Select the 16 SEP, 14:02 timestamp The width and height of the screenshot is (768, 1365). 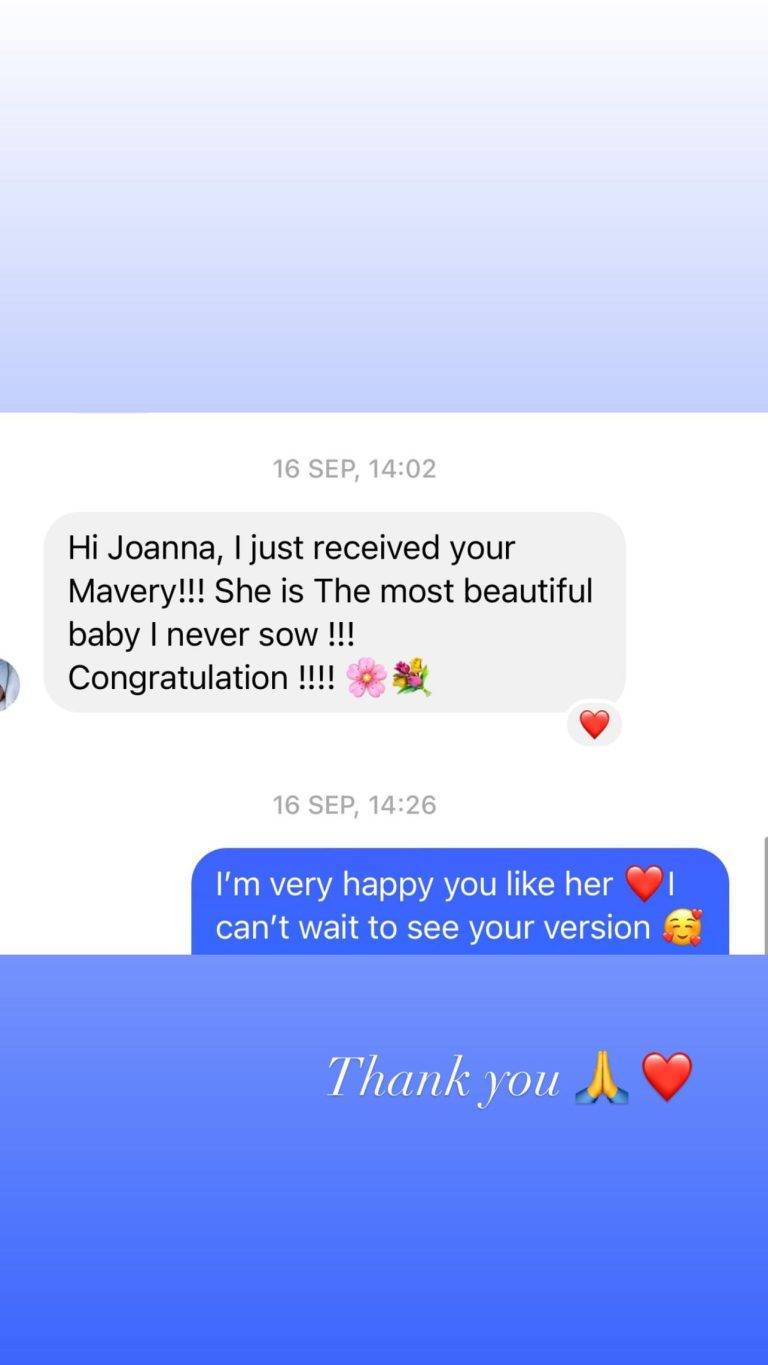point(355,468)
